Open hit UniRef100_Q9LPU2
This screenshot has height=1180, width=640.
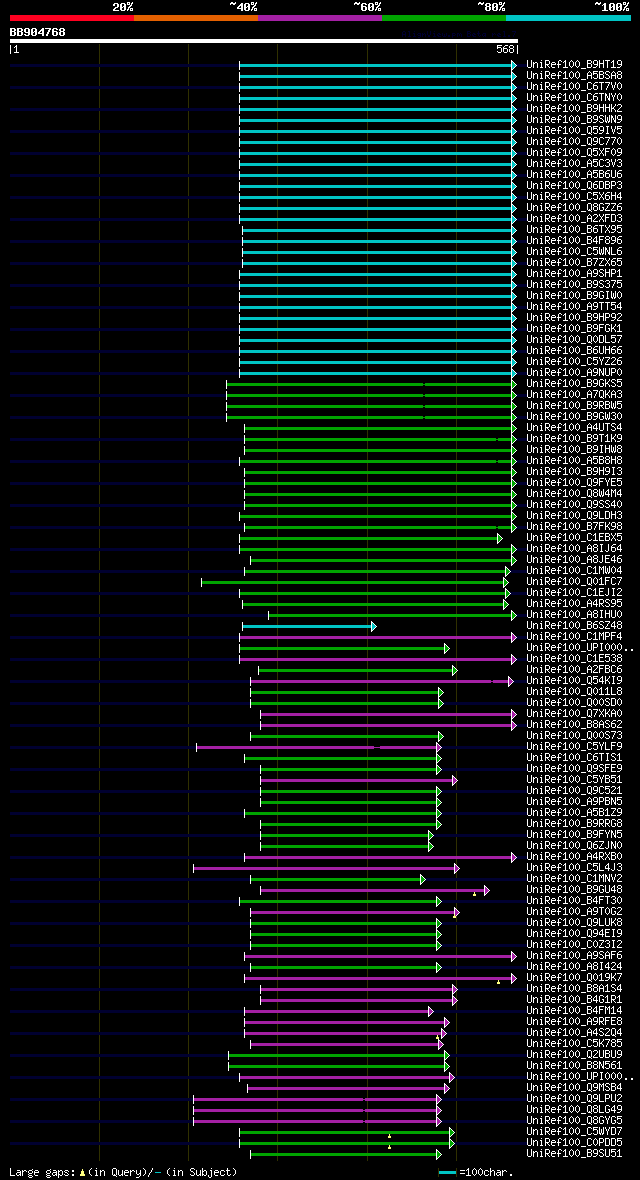pyautogui.click(x=574, y=1098)
